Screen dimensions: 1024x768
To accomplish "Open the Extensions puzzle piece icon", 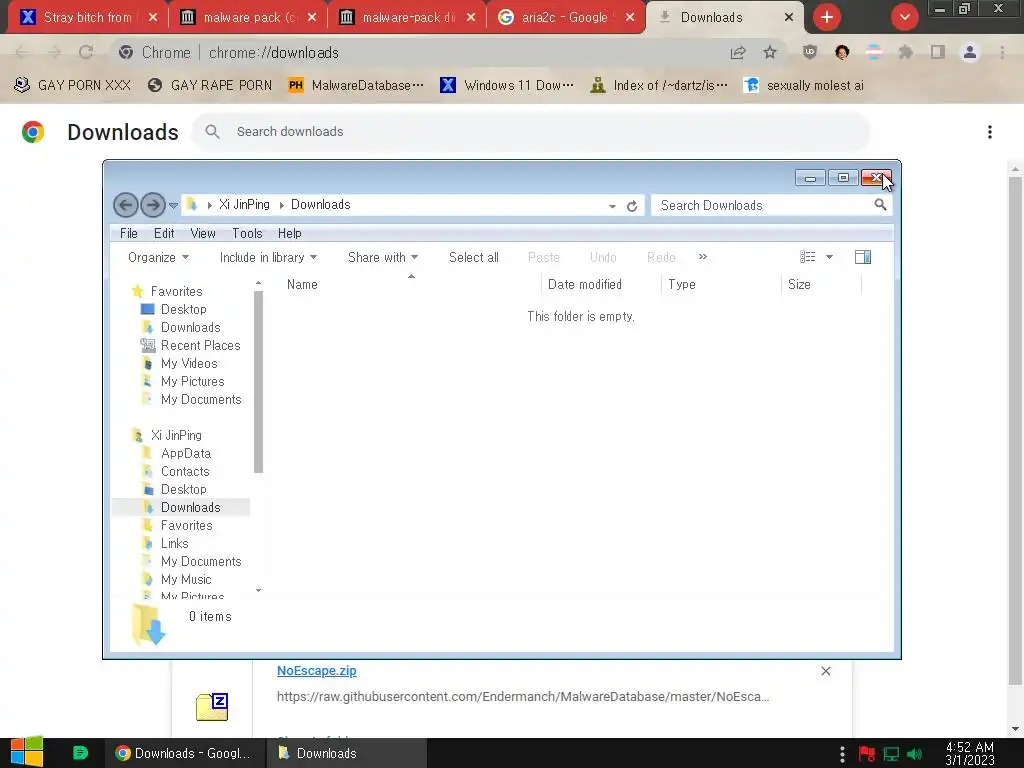I will coord(905,52).
